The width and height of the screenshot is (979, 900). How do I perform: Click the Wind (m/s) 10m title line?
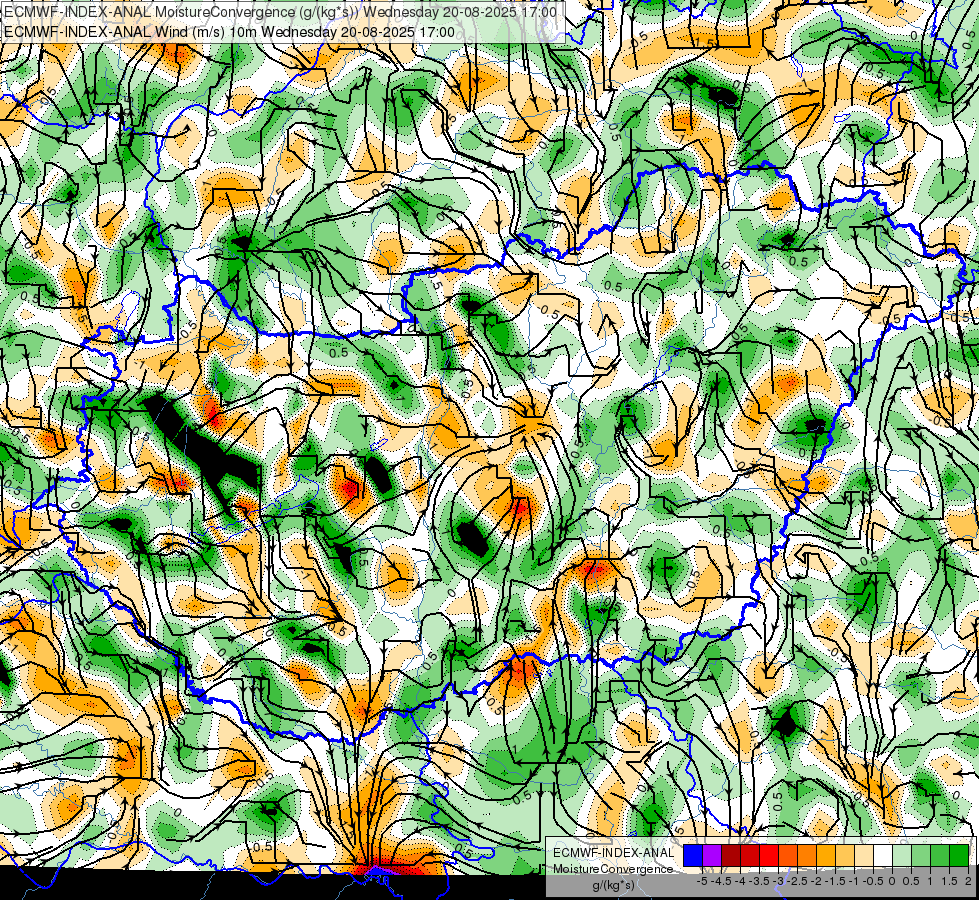pos(229,32)
